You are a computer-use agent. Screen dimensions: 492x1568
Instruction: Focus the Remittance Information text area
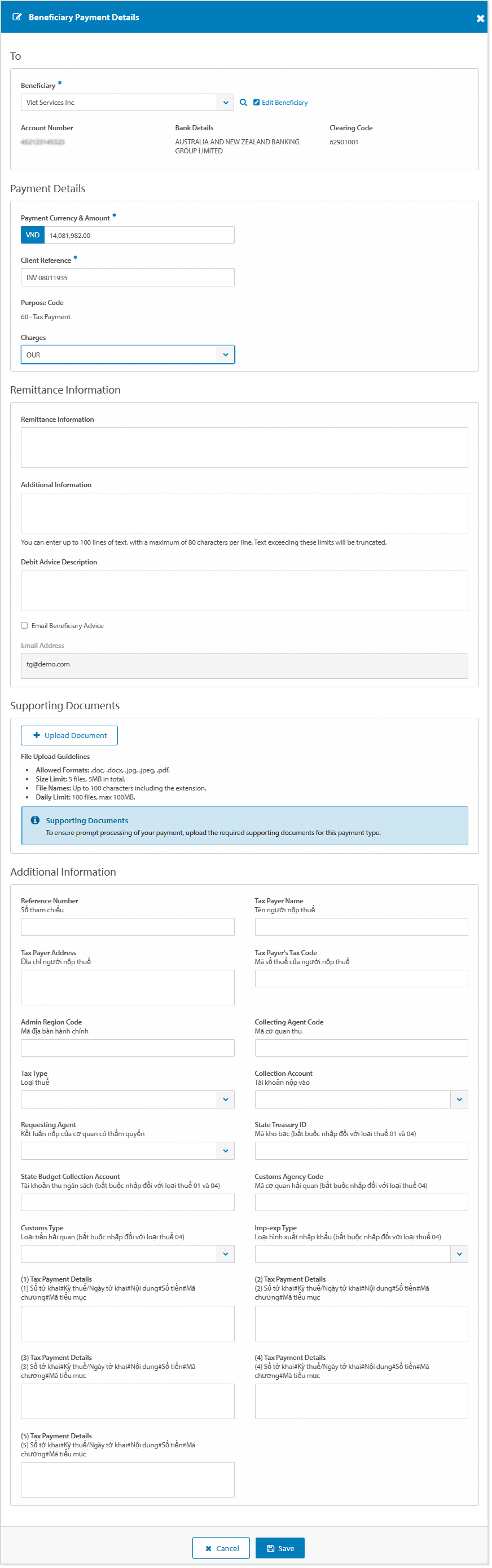point(244,447)
